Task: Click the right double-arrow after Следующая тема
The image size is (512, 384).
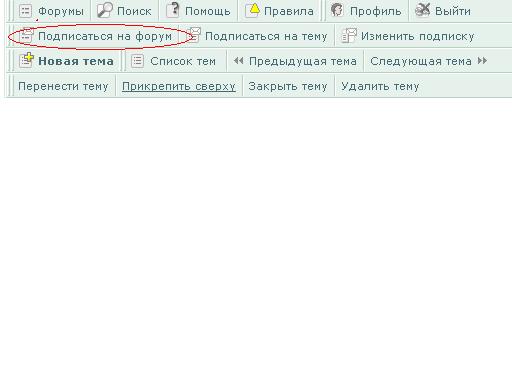Action: pos(482,61)
